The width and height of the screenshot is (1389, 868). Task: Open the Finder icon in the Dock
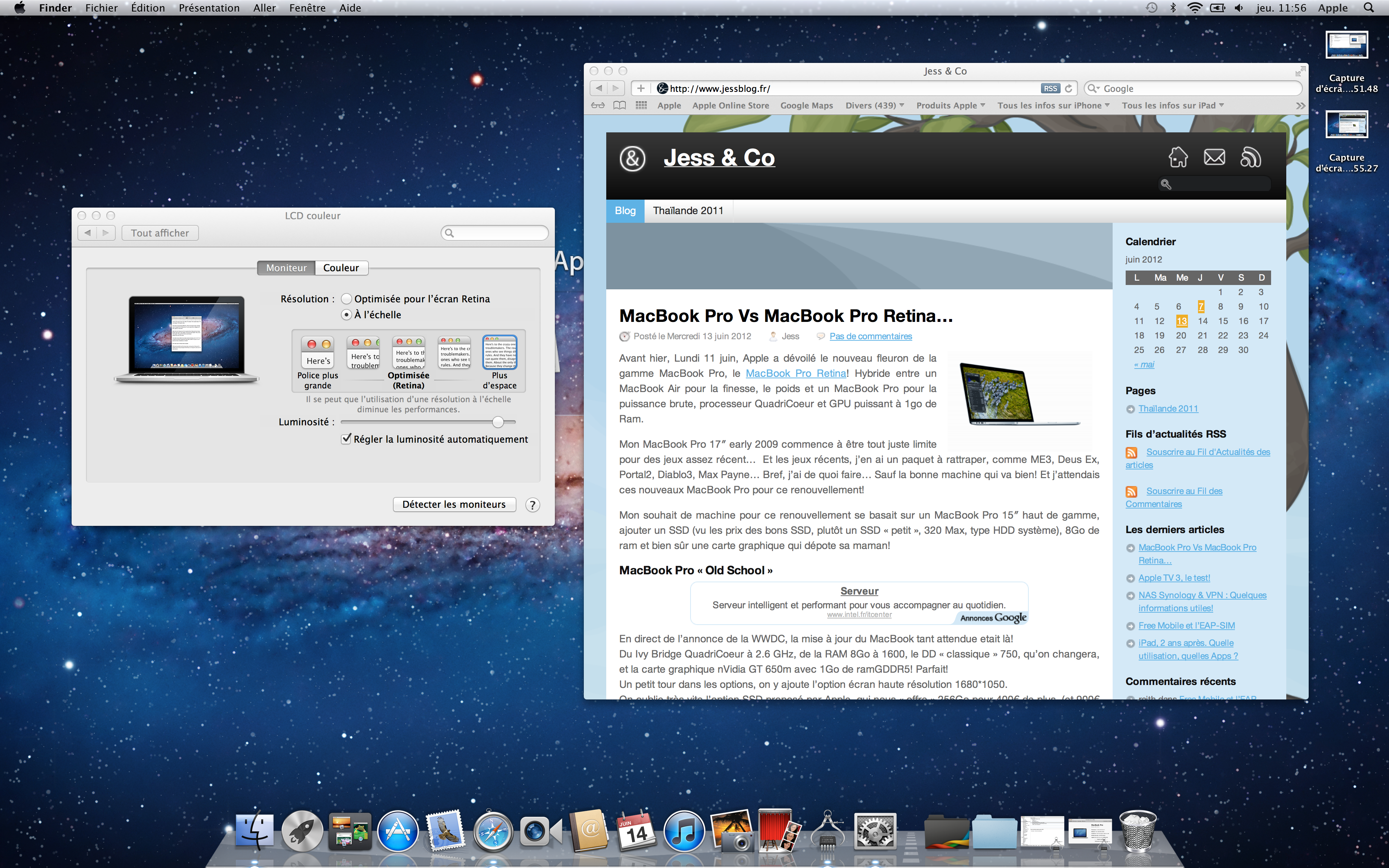coord(255,831)
